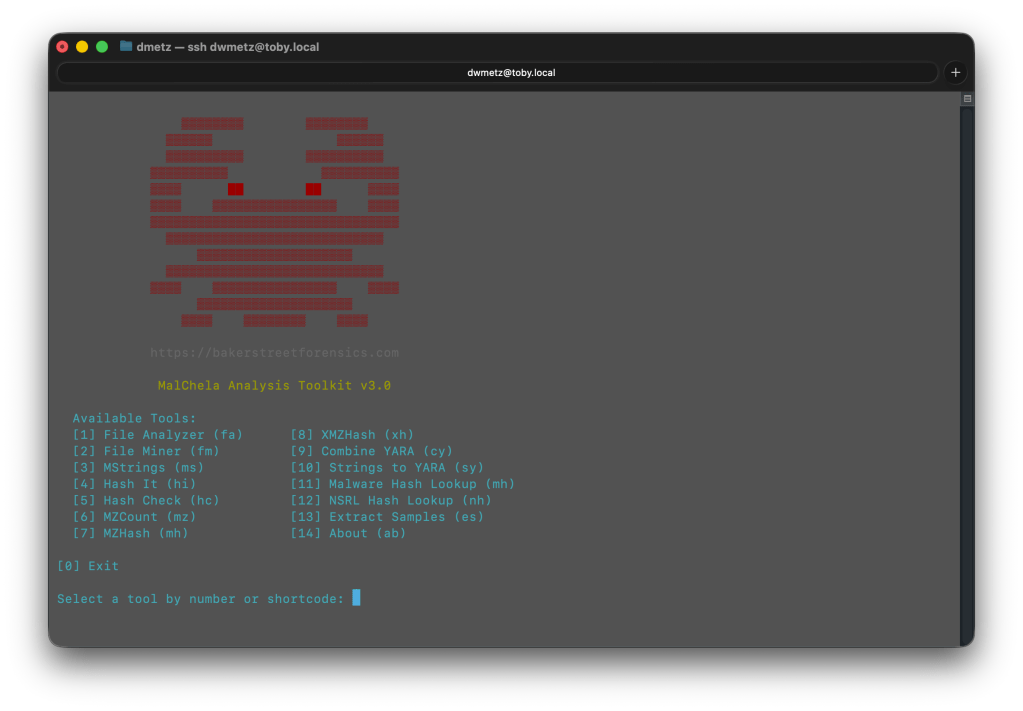Screen dimensions: 1023x711
Task: Click the bakerstreetforensics.com URL
Action: click(x=274, y=353)
